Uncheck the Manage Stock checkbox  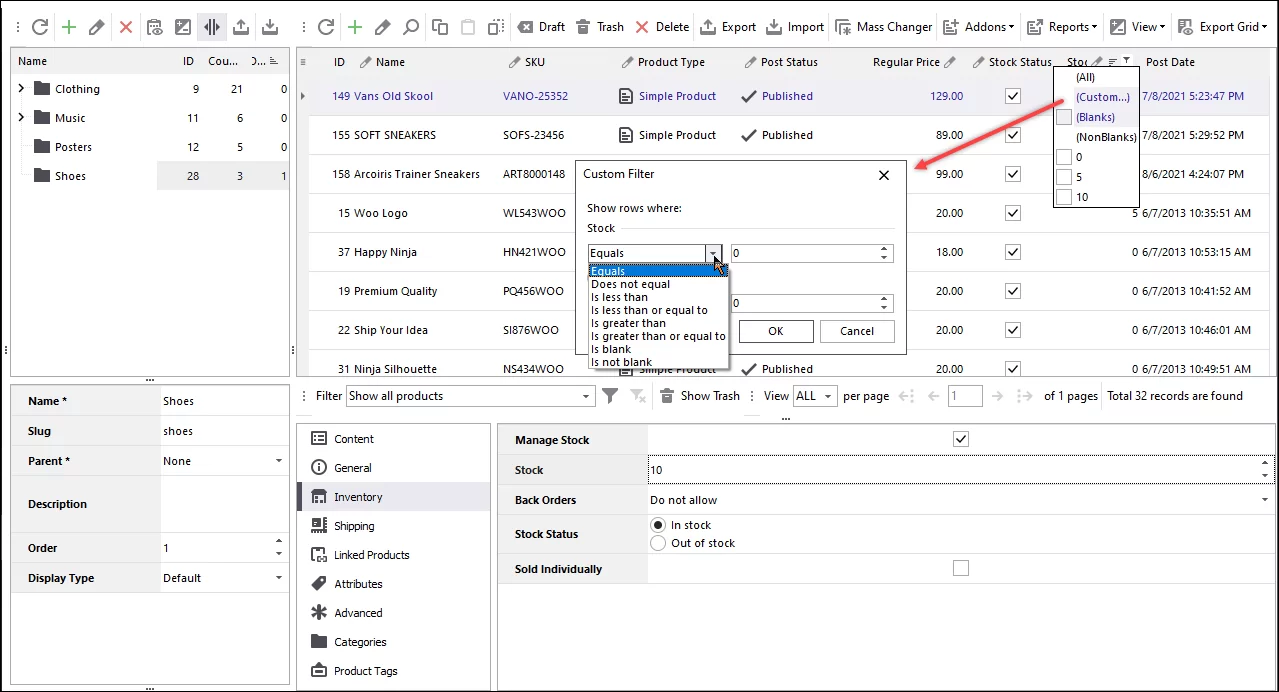tap(960, 439)
